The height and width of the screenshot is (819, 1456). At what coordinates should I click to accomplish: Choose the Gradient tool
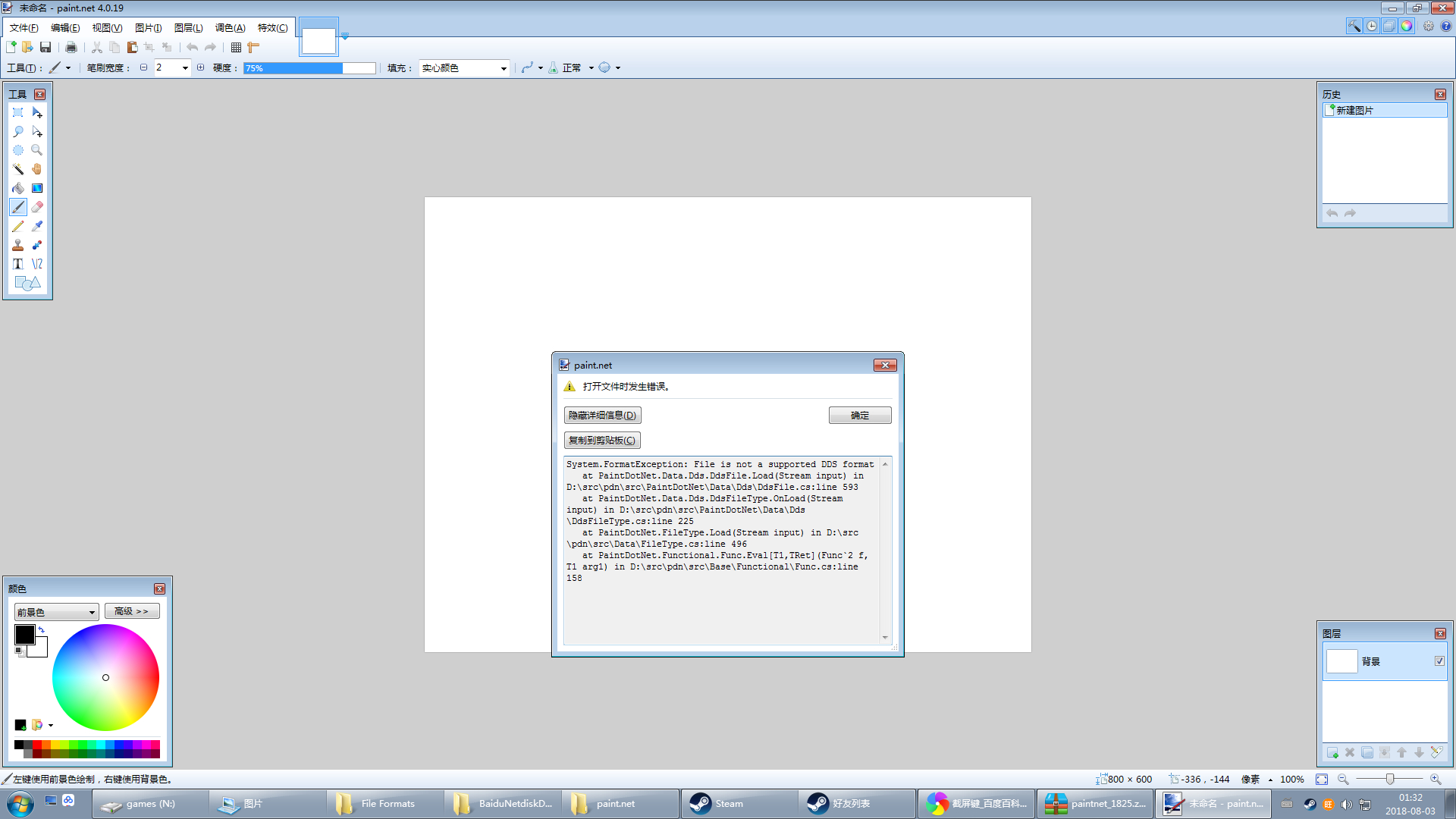[37, 188]
